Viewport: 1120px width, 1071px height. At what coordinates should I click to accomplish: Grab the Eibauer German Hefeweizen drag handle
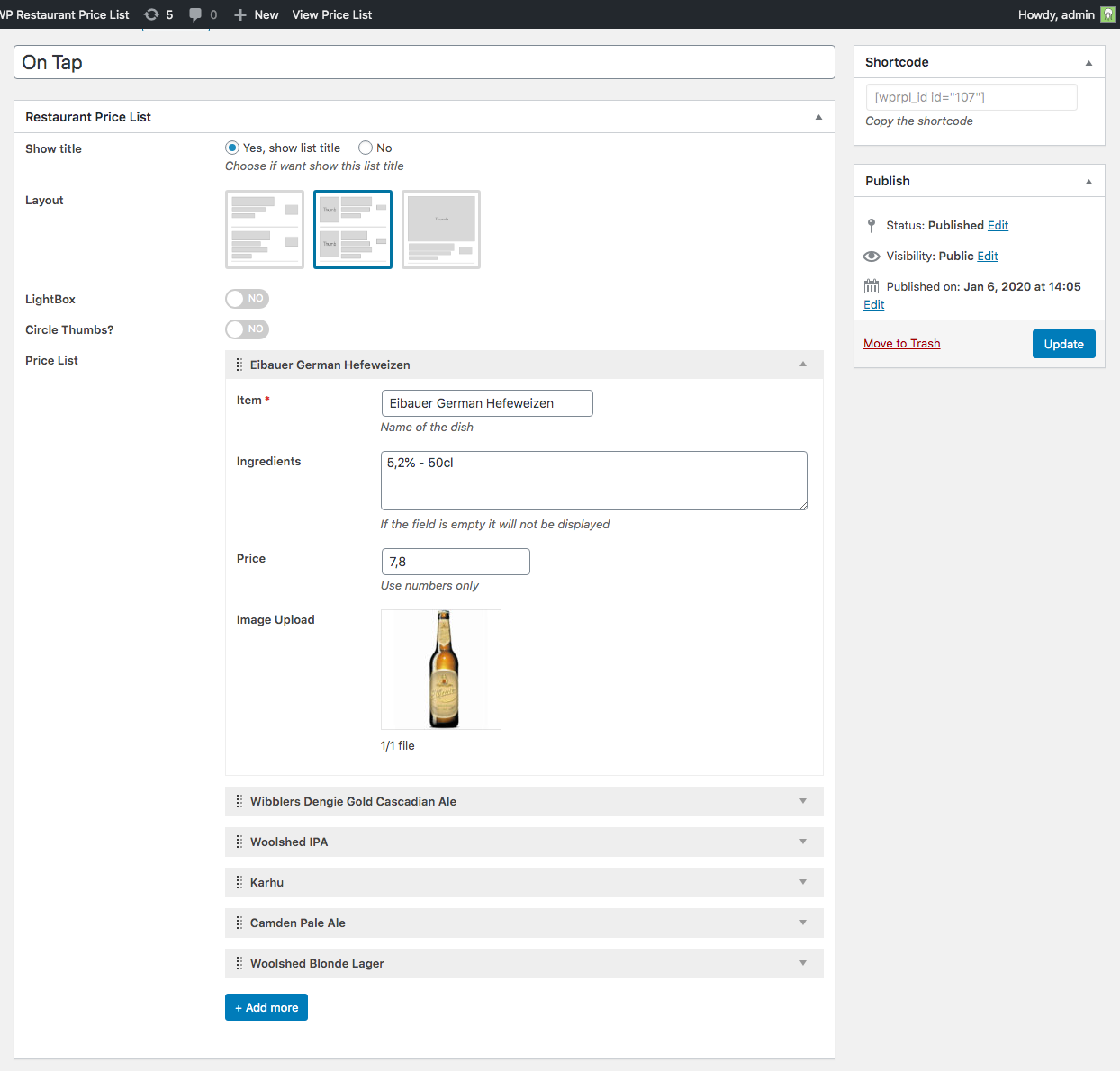tap(239, 364)
